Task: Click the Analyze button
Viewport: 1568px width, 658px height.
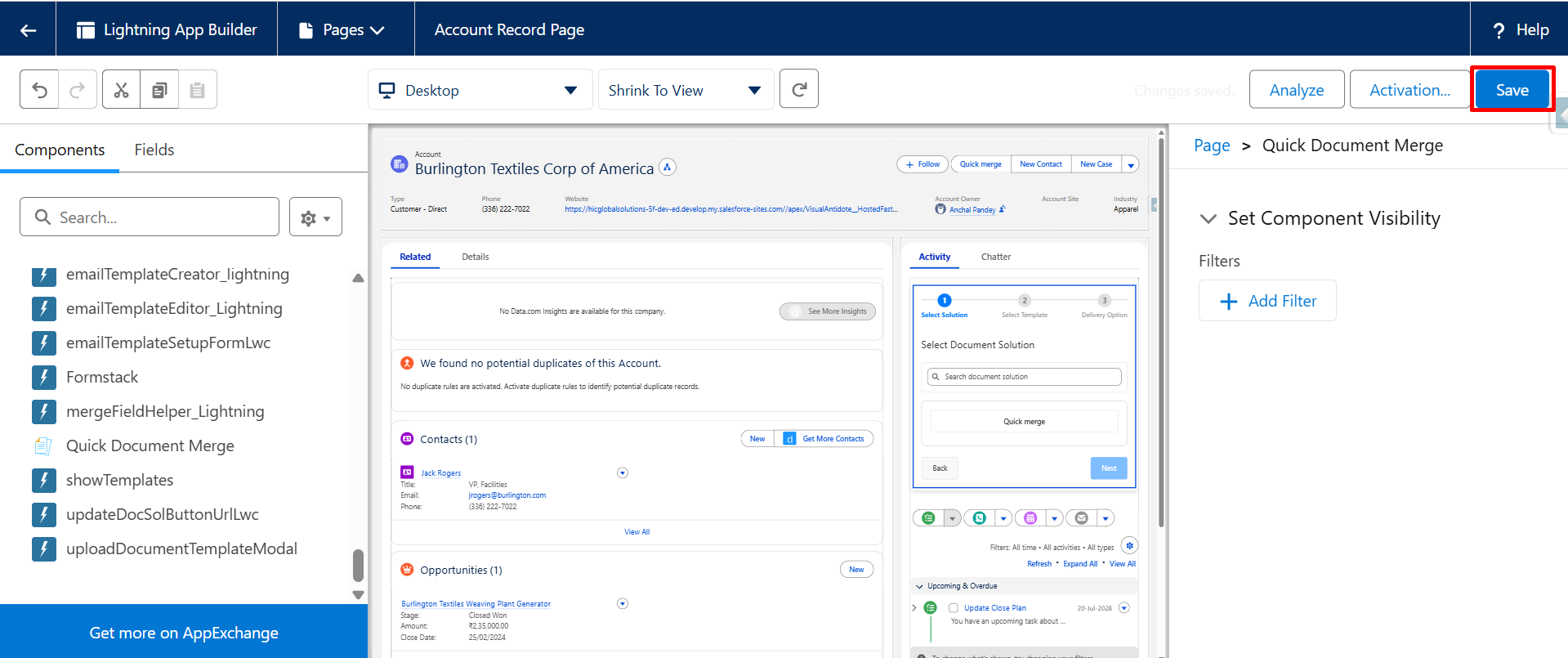Action: point(1297,90)
